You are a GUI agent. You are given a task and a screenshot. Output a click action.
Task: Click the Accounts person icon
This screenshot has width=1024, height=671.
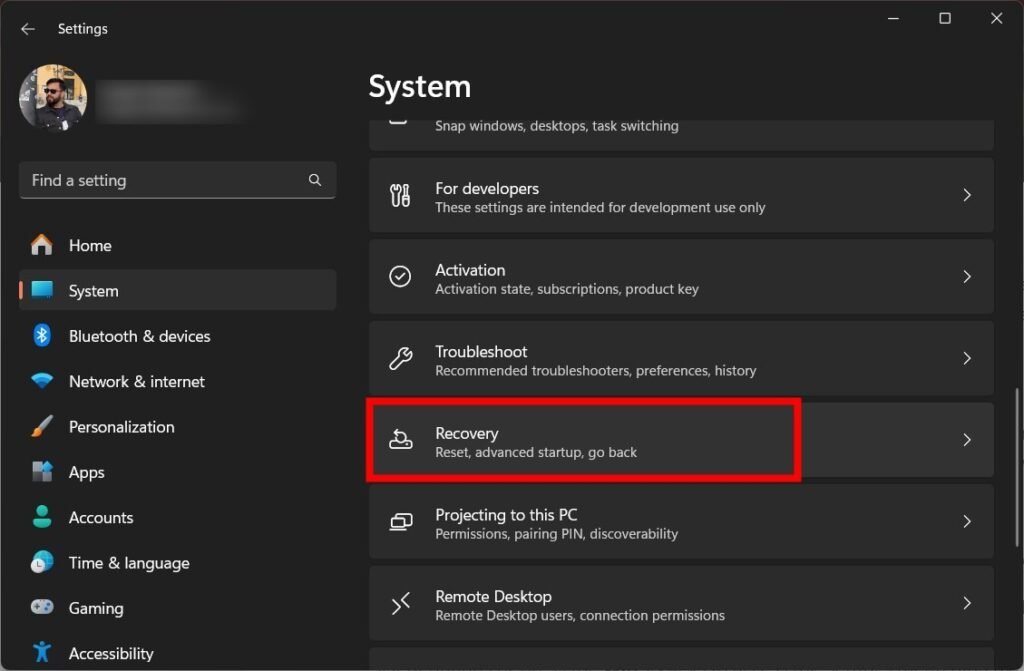pos(42,517)
